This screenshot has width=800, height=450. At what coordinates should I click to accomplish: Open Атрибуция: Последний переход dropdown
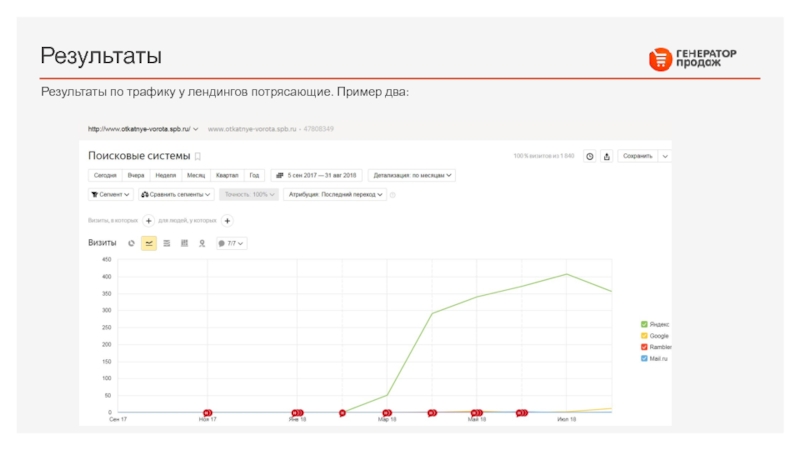[x=335, y=195]
